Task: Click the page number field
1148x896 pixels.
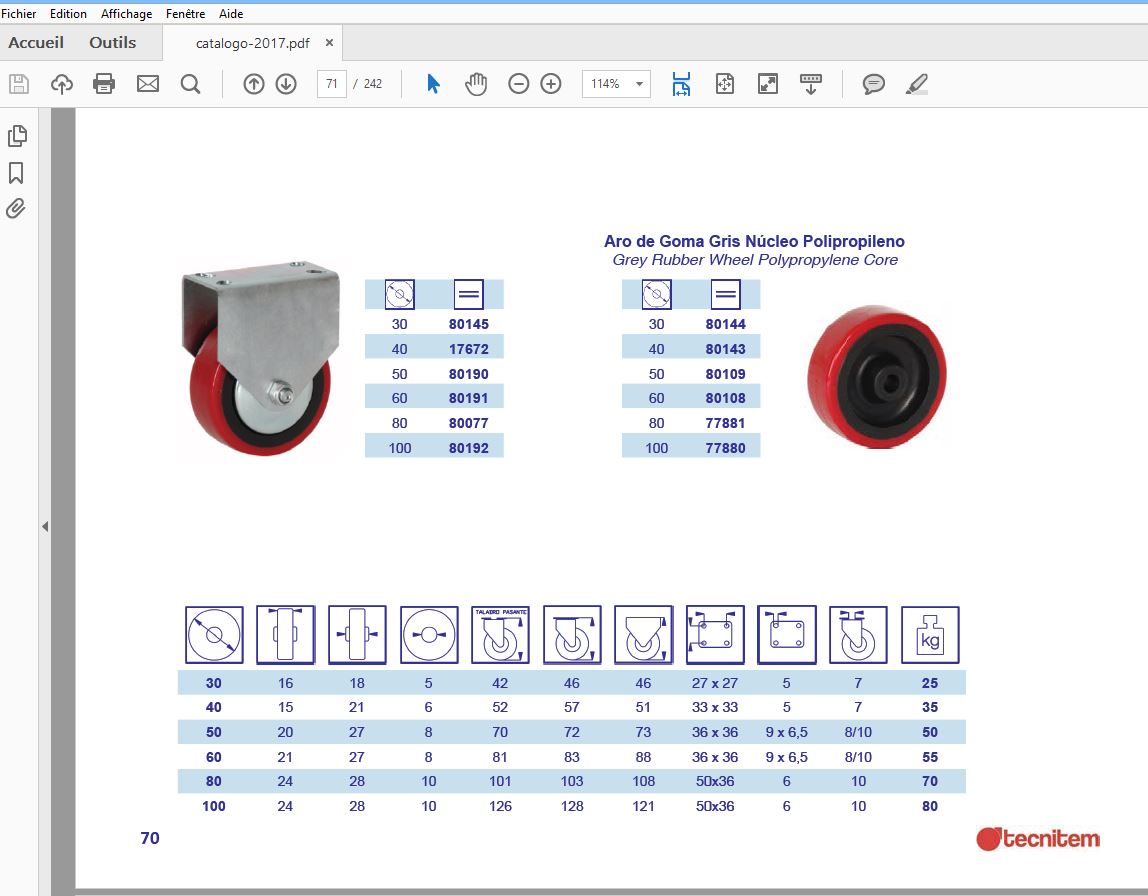Action: pyautogui.click(x=332, y=84)
